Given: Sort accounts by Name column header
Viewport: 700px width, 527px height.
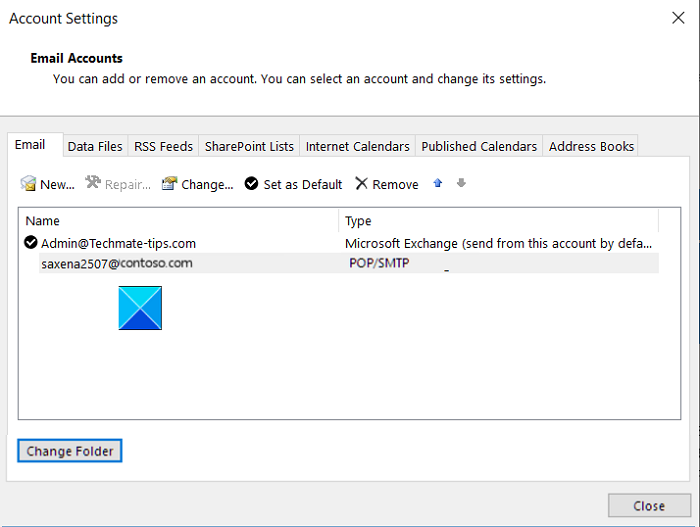Looking at the screenshot, I should (x=178, y=221).
